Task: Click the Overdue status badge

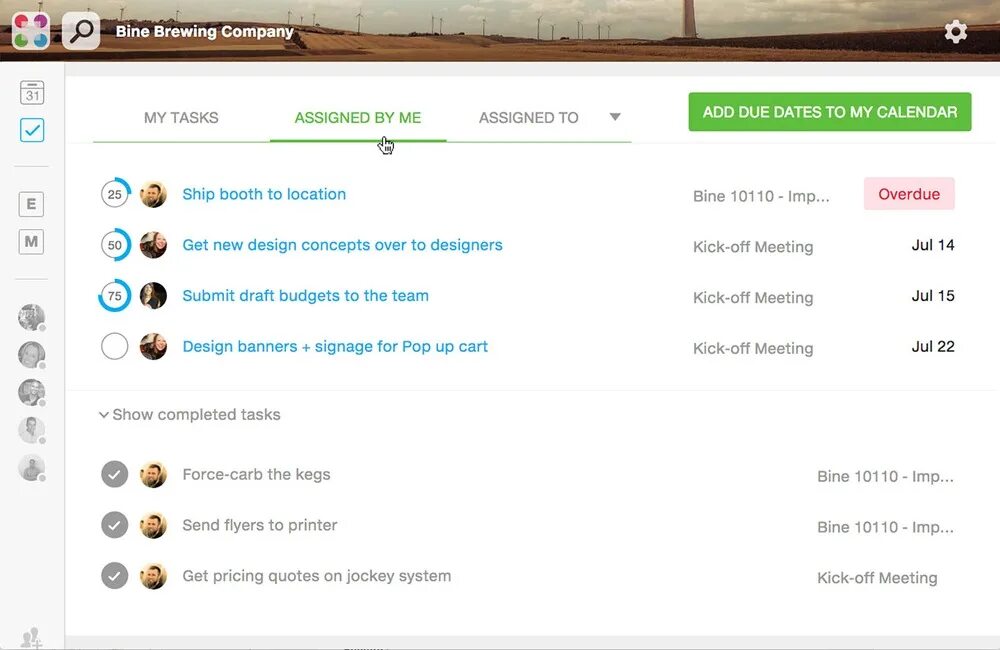Action: [909, 194]
